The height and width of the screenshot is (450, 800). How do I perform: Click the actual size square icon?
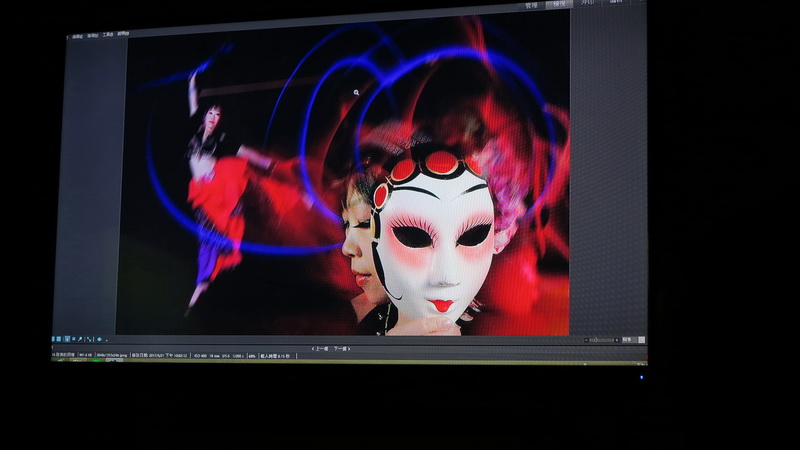(642, 339)
